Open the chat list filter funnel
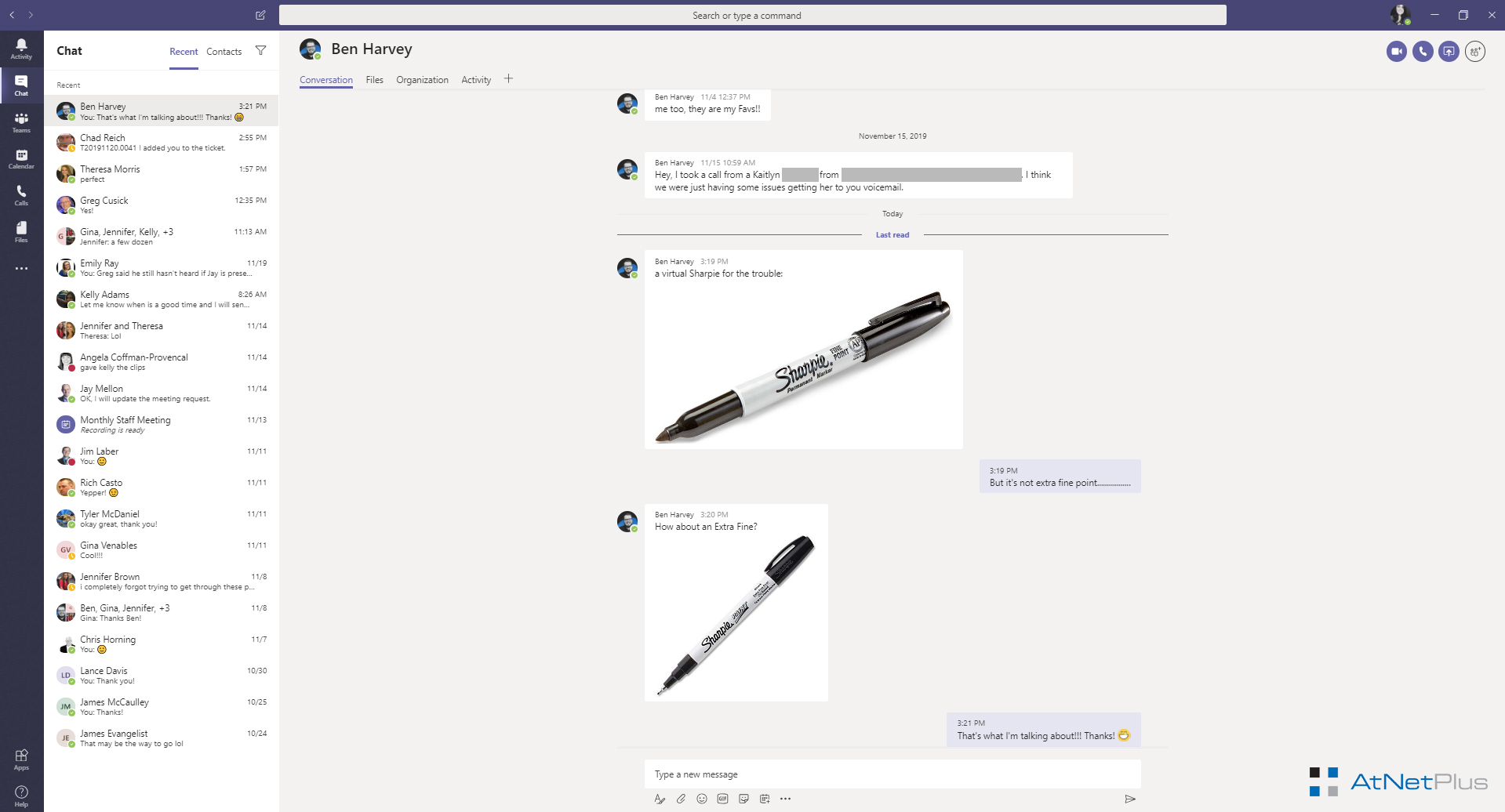1505x812 pixels. 260,51
